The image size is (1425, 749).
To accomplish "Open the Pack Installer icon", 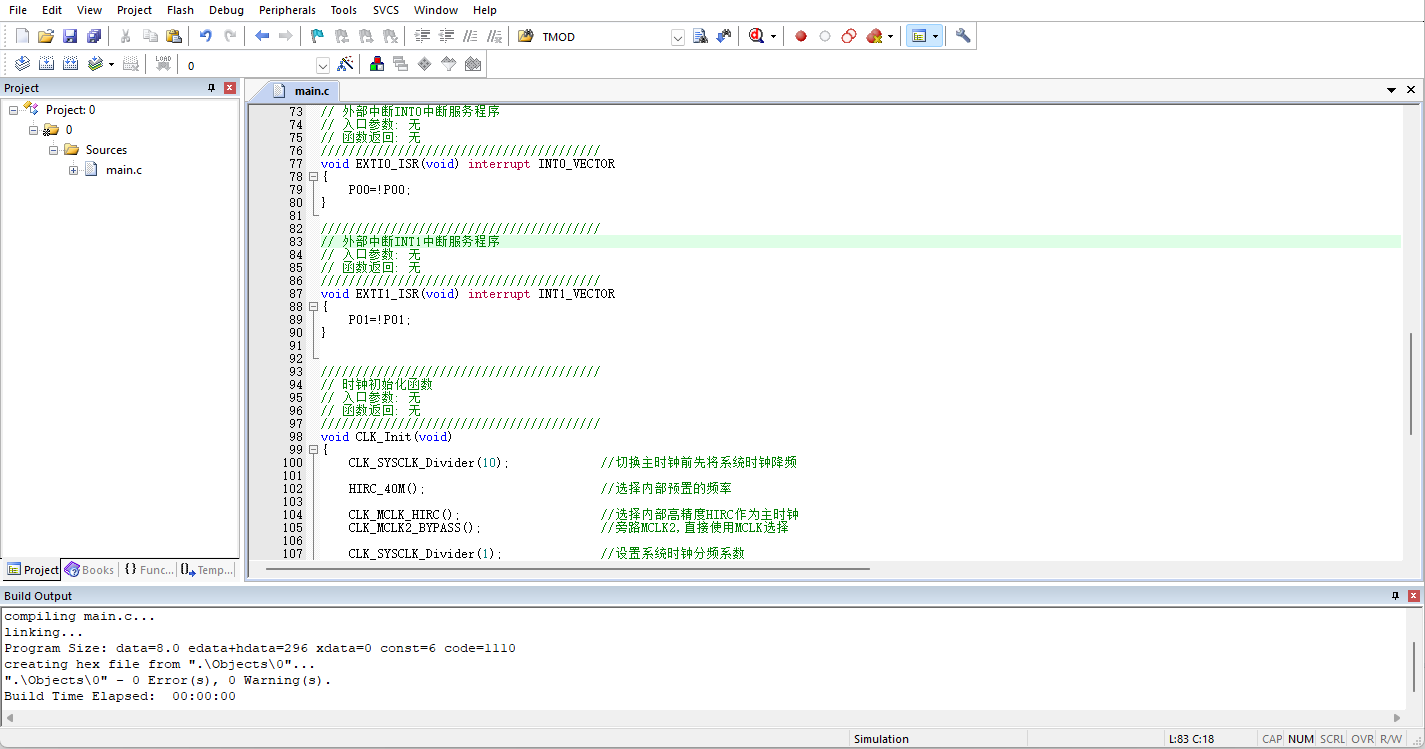I will pyautogui.click(x=473, y=64).
